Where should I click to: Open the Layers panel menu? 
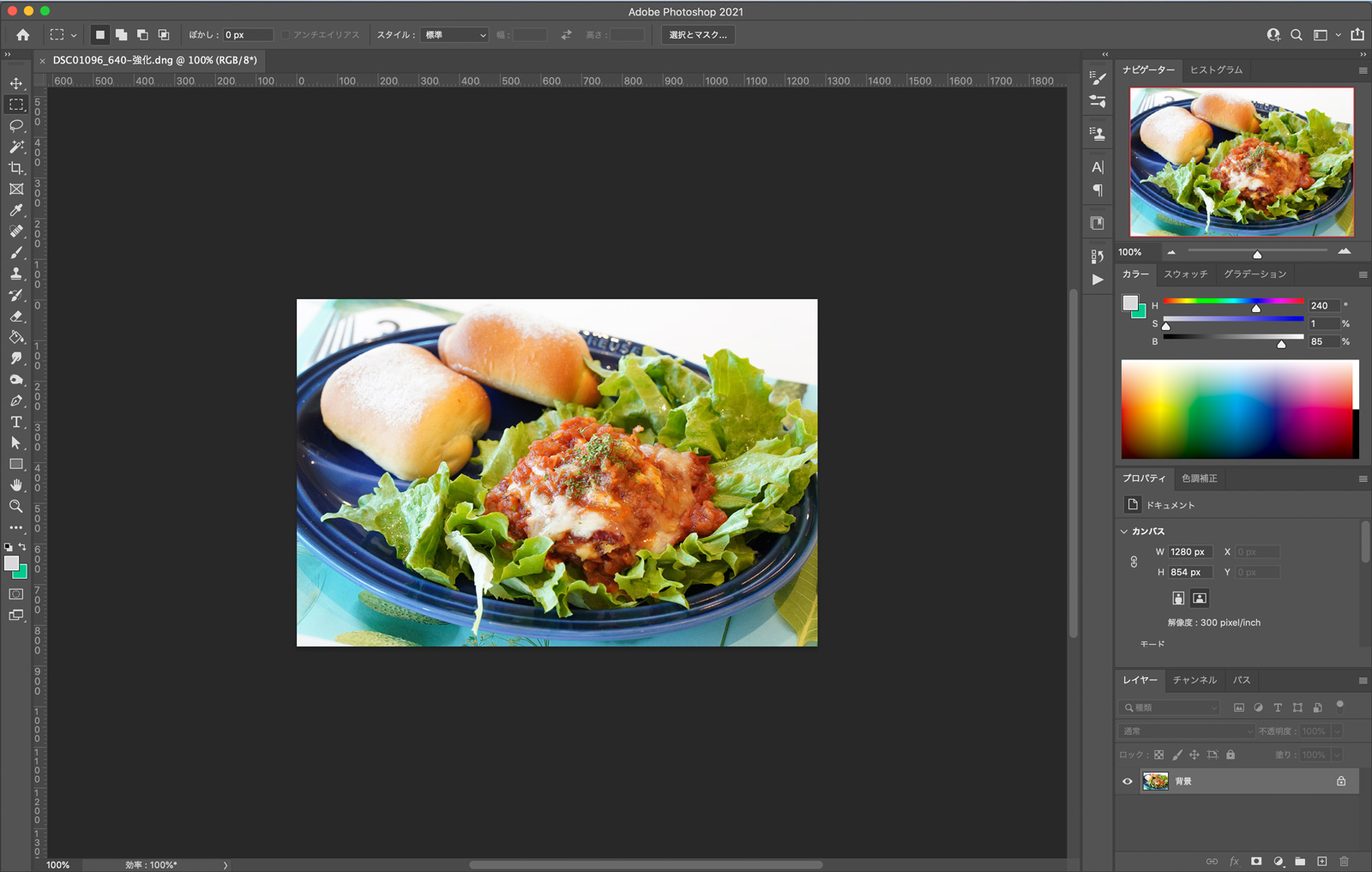click(x=1363, y=681)
